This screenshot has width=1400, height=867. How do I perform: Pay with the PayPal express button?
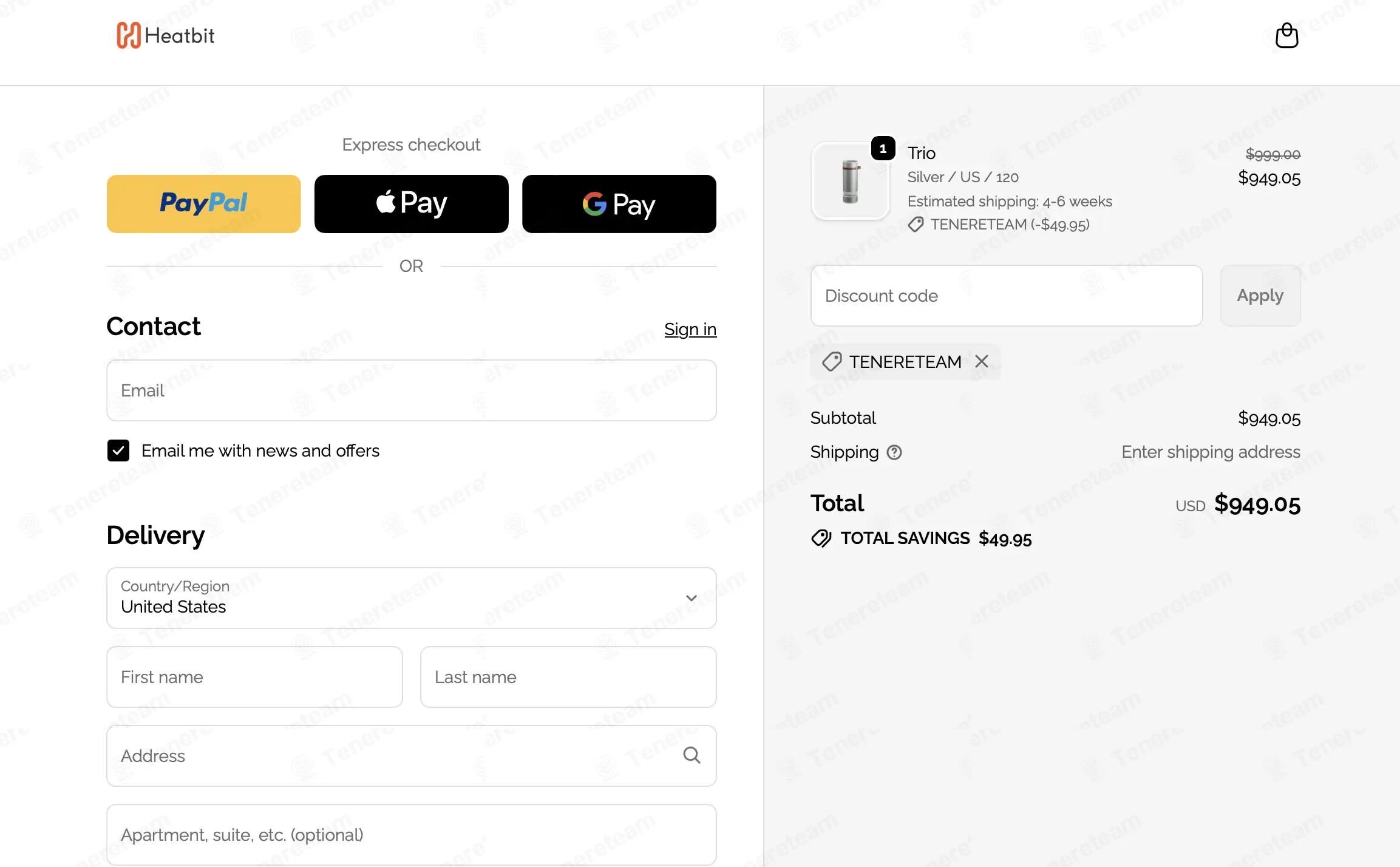coord(203,204)
